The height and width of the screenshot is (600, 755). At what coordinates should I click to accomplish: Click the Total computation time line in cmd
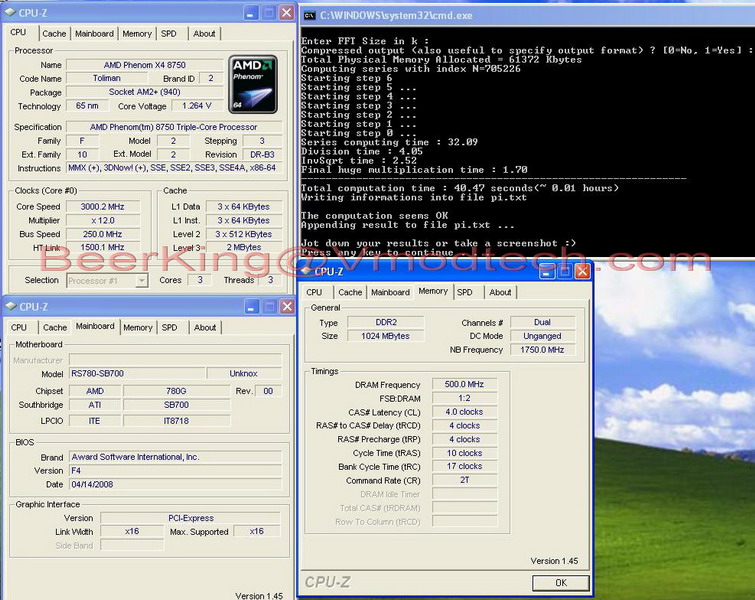coord(460,188)
